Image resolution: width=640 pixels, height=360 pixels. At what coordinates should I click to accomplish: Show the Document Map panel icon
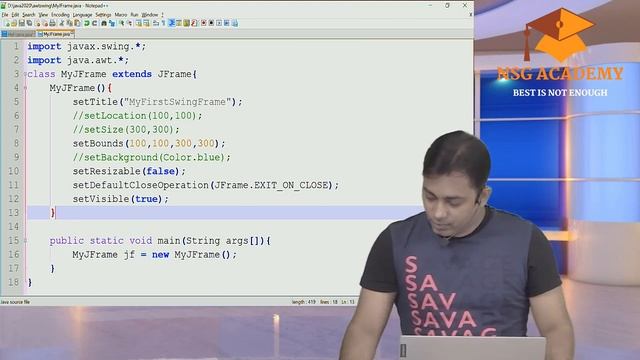point(186,23)
